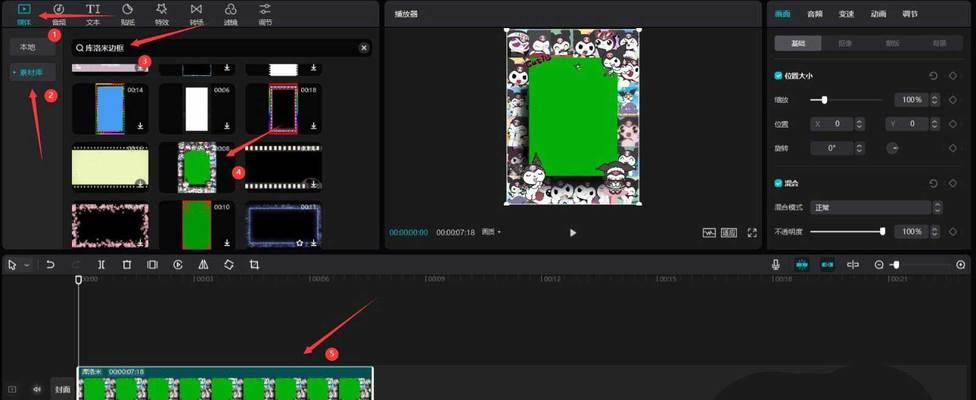Switch to the Audio (音频) inspector tab
The width and height of the screenshot is (976, 400).
point(814,14)
